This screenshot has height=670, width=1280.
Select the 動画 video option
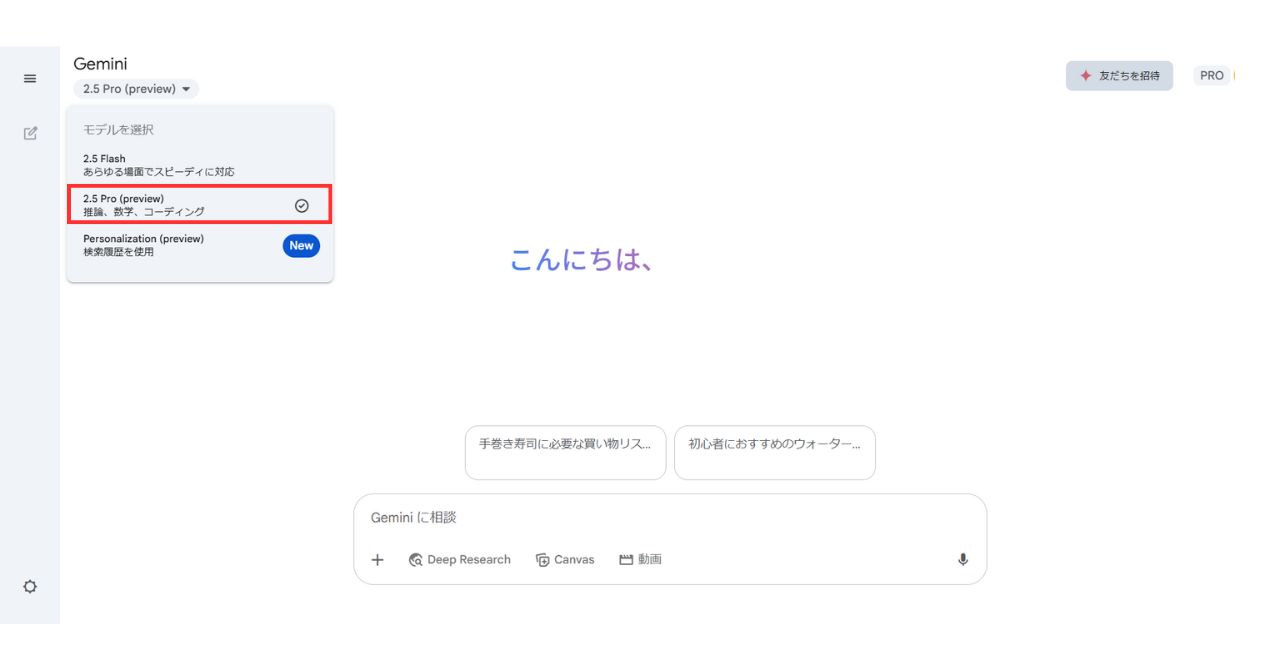[x=640, y=560]
